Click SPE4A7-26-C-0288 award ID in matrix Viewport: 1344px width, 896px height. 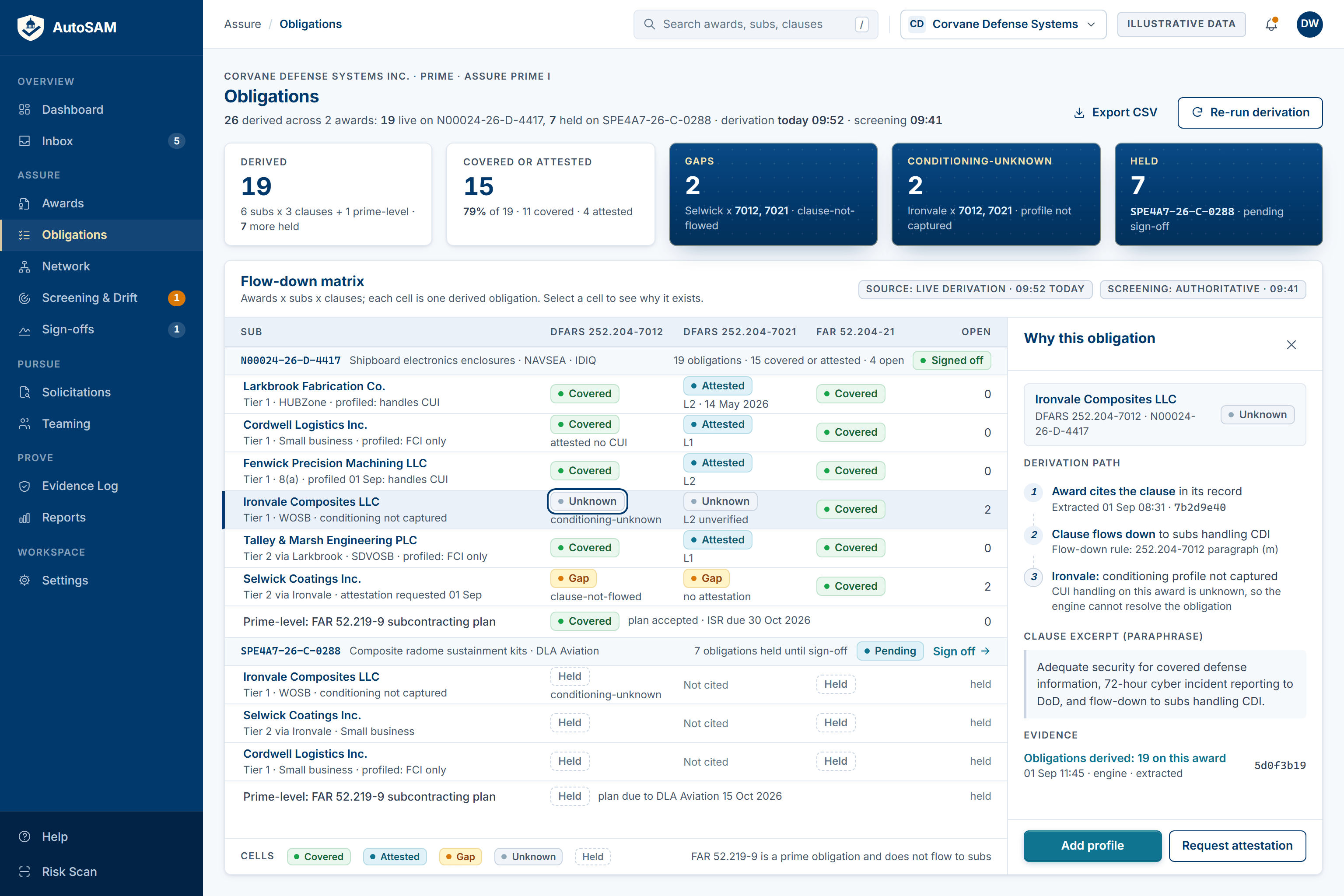(290, 651)
